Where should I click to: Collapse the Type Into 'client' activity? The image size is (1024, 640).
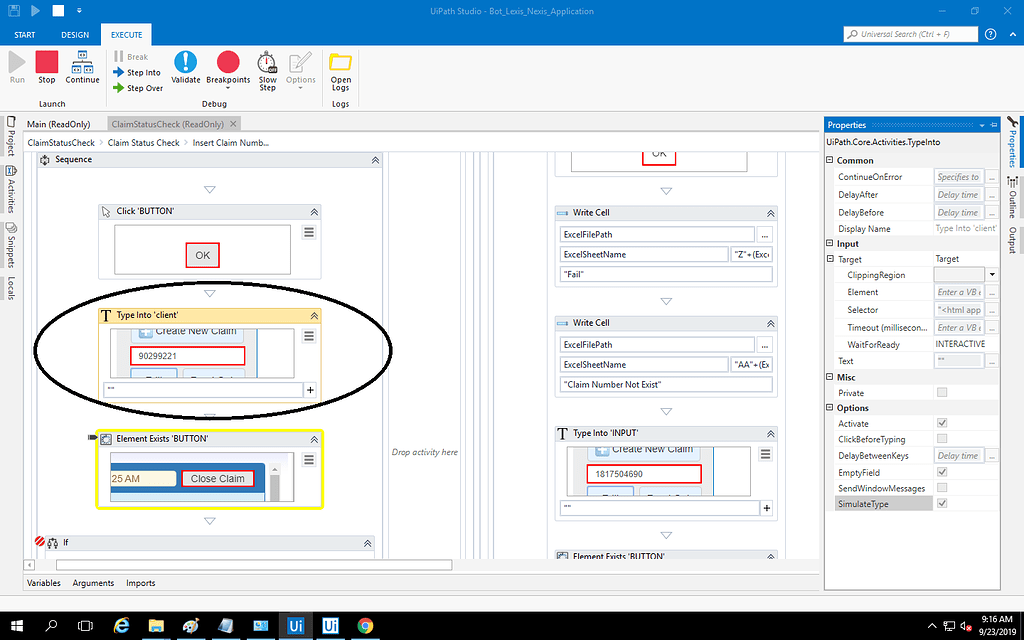click(312, 314)
